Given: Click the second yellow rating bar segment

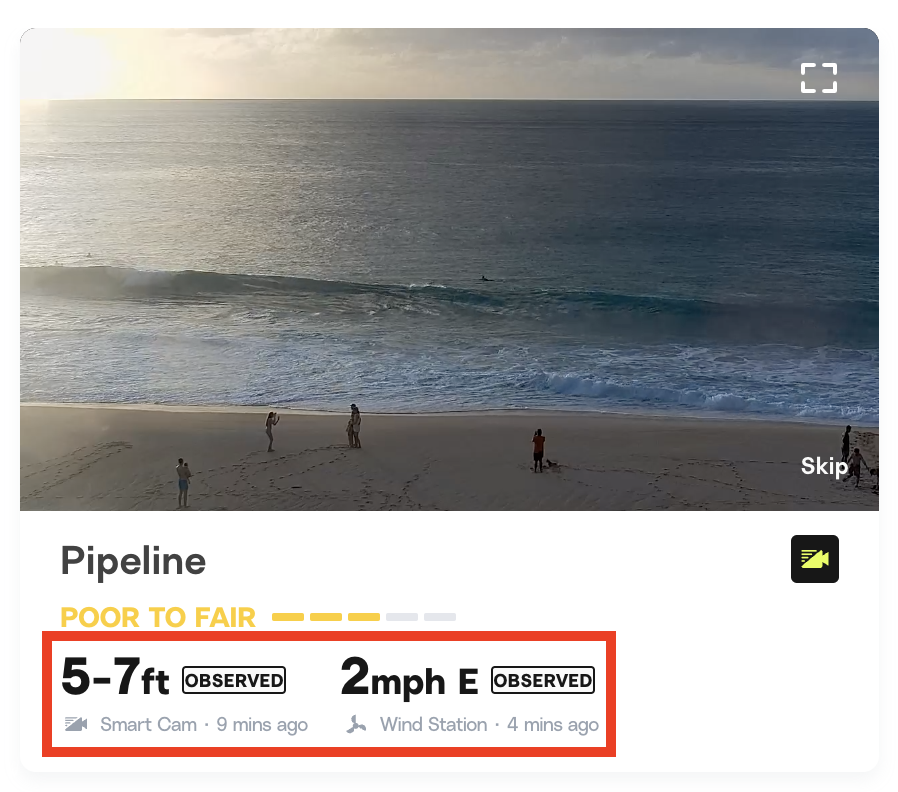Looking at the screenshot, I should tap(326, 617).
